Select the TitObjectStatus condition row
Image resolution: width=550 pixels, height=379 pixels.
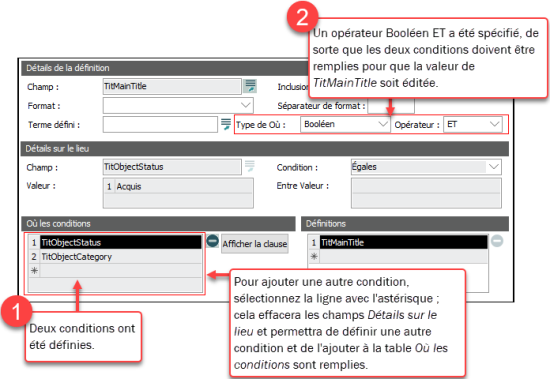click(x=121, y=242)
